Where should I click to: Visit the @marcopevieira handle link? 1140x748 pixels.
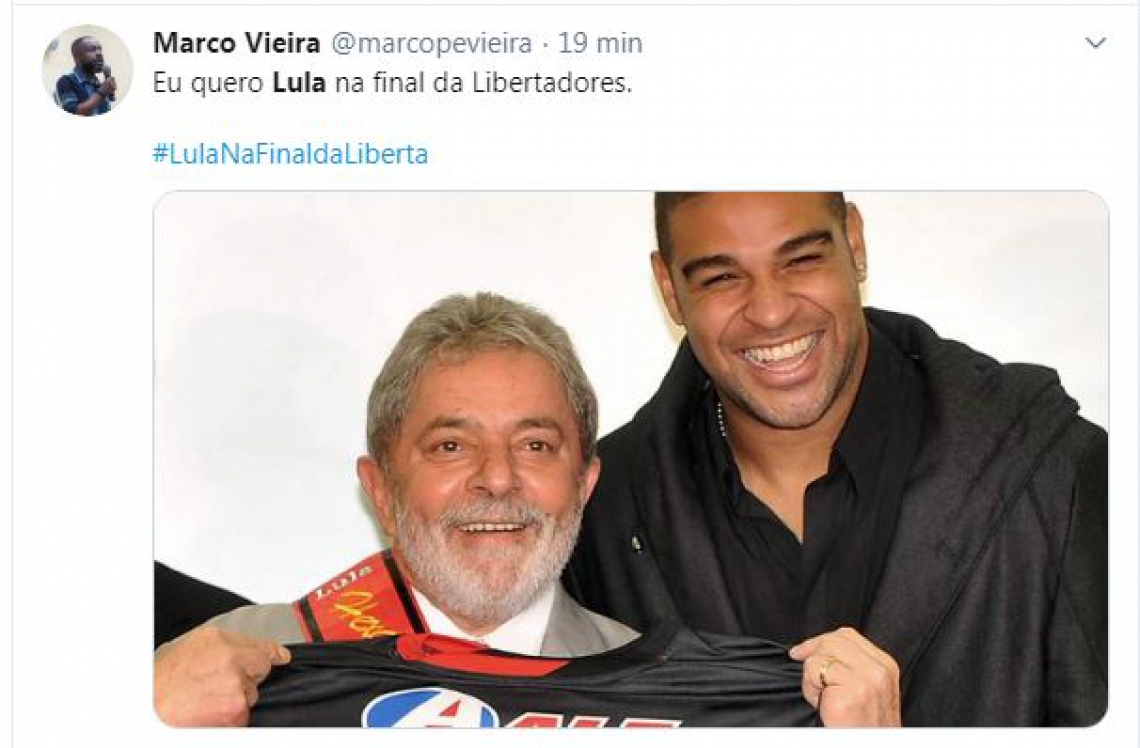(x=432, y=44)
